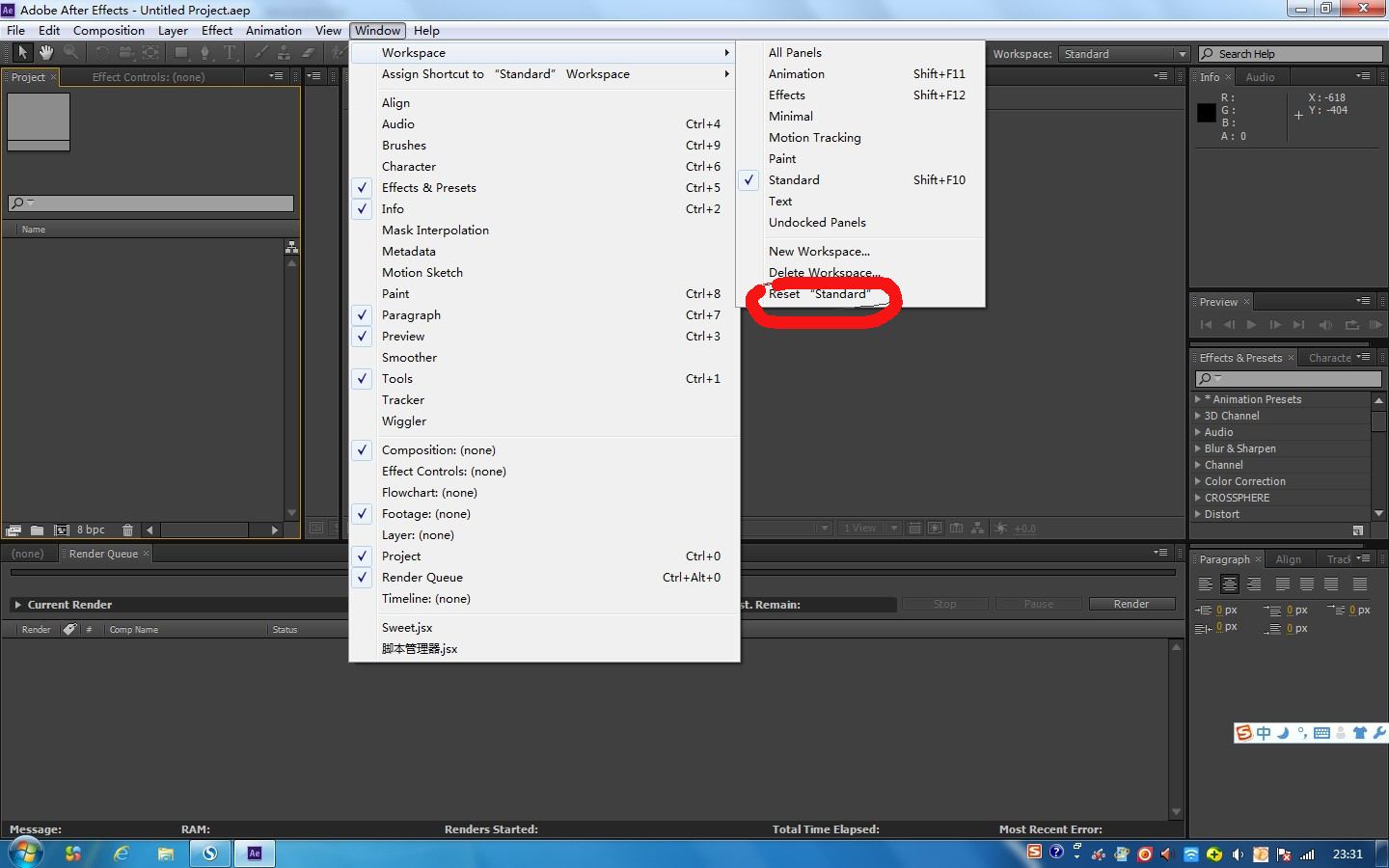Select the Hand tool

[x=45, y=52]
